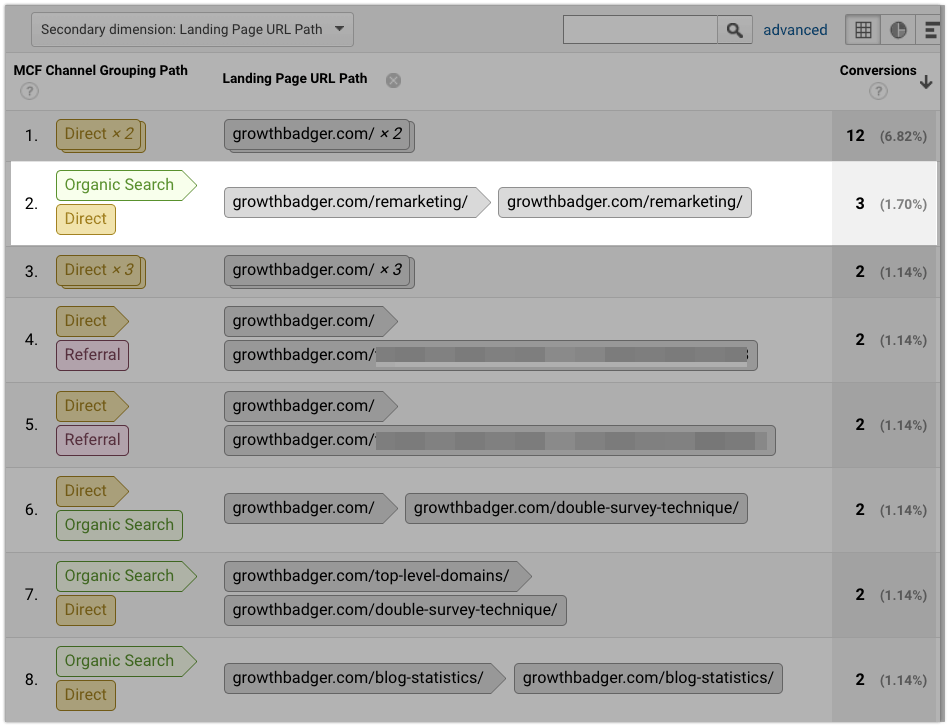Click the first growthbadger.com/blog-statistics/ tag

tap(364, 678)
